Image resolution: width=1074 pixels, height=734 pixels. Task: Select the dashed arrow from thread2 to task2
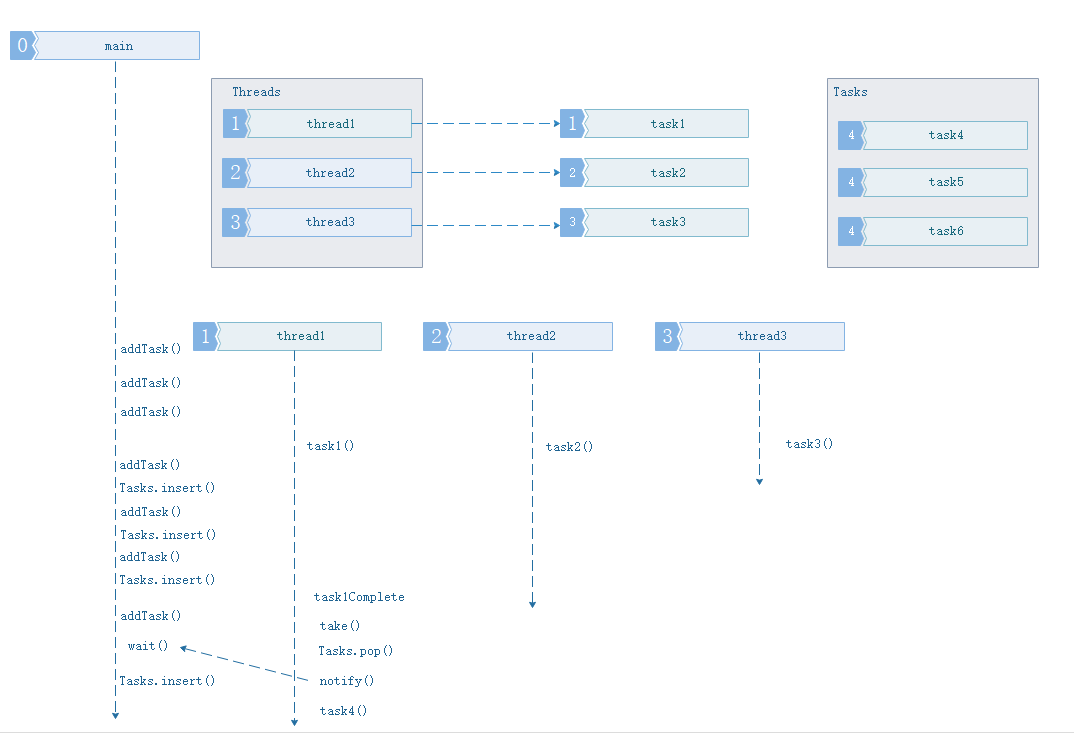coord(486,173)
